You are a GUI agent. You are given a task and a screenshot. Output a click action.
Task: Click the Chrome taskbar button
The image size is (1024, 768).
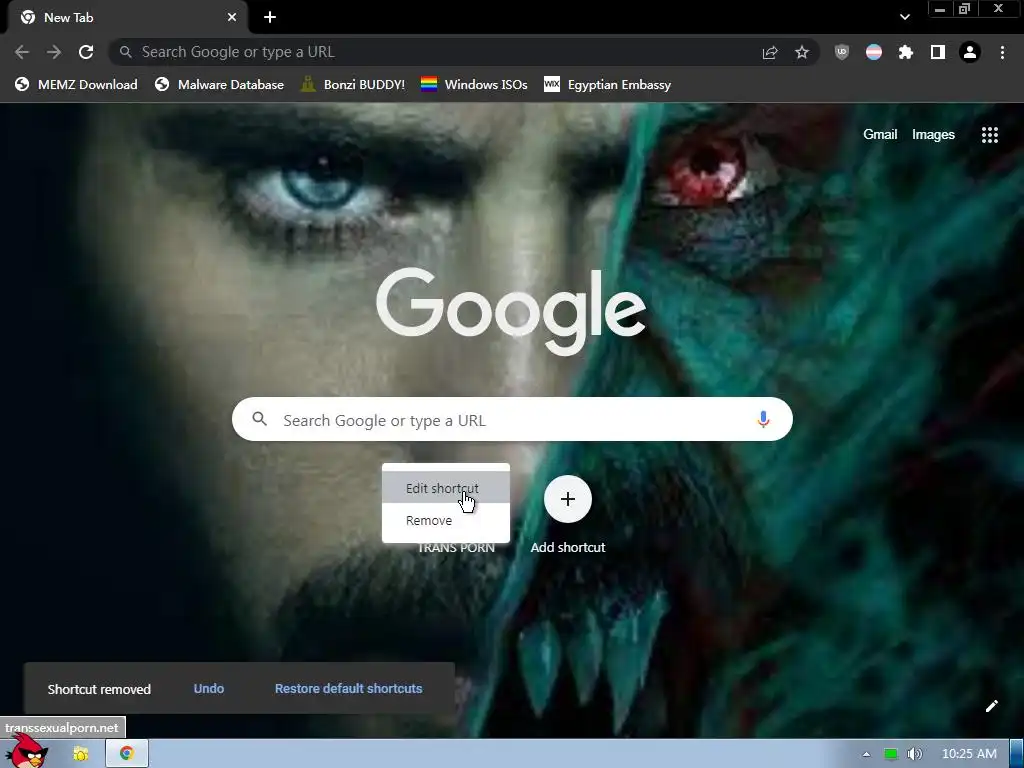coord(127,754)
